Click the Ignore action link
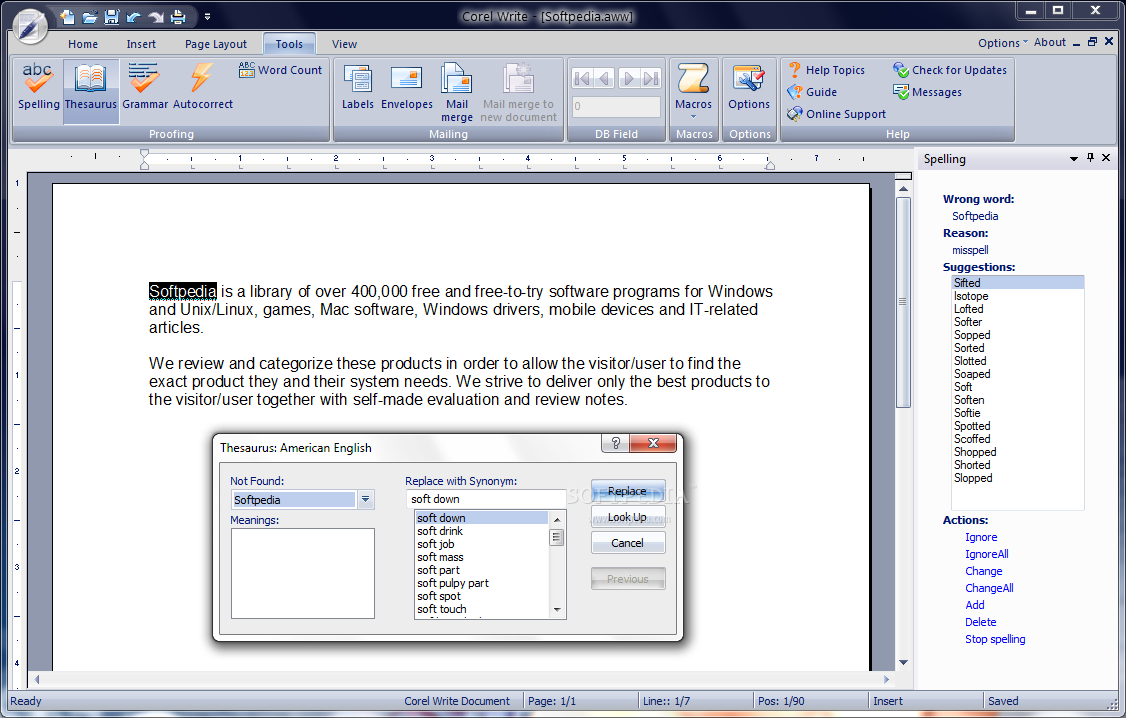The width and height of the screenshot is (1126, 718). [x=981, y=537]
